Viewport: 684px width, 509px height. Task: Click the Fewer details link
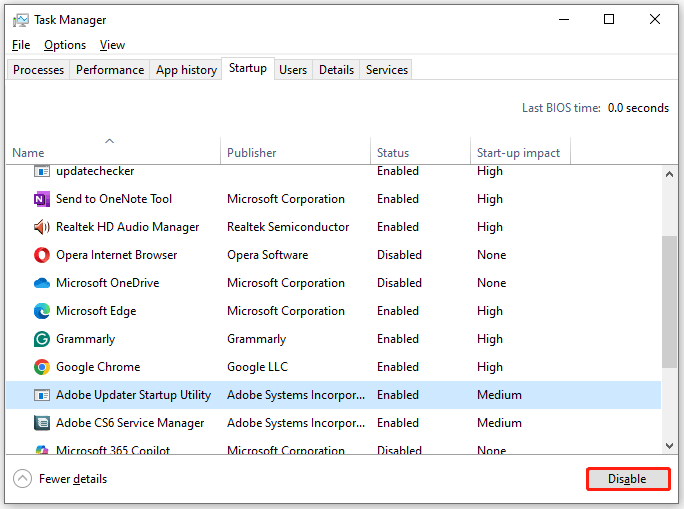tap(73, 479)
